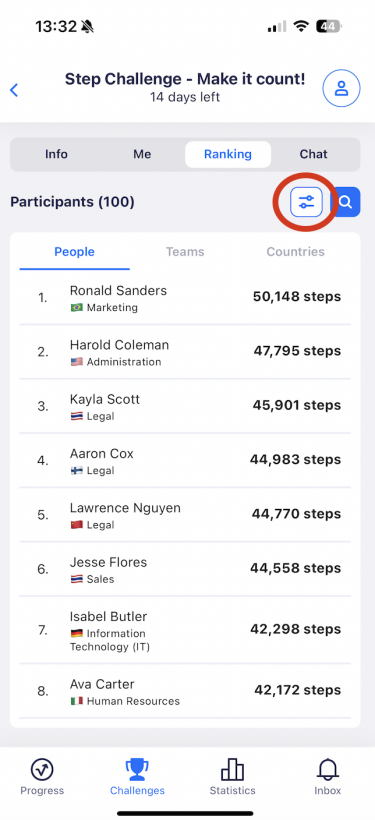
Task: Open Ronald Sanders' participant entry
Action: tap(185, 298)
